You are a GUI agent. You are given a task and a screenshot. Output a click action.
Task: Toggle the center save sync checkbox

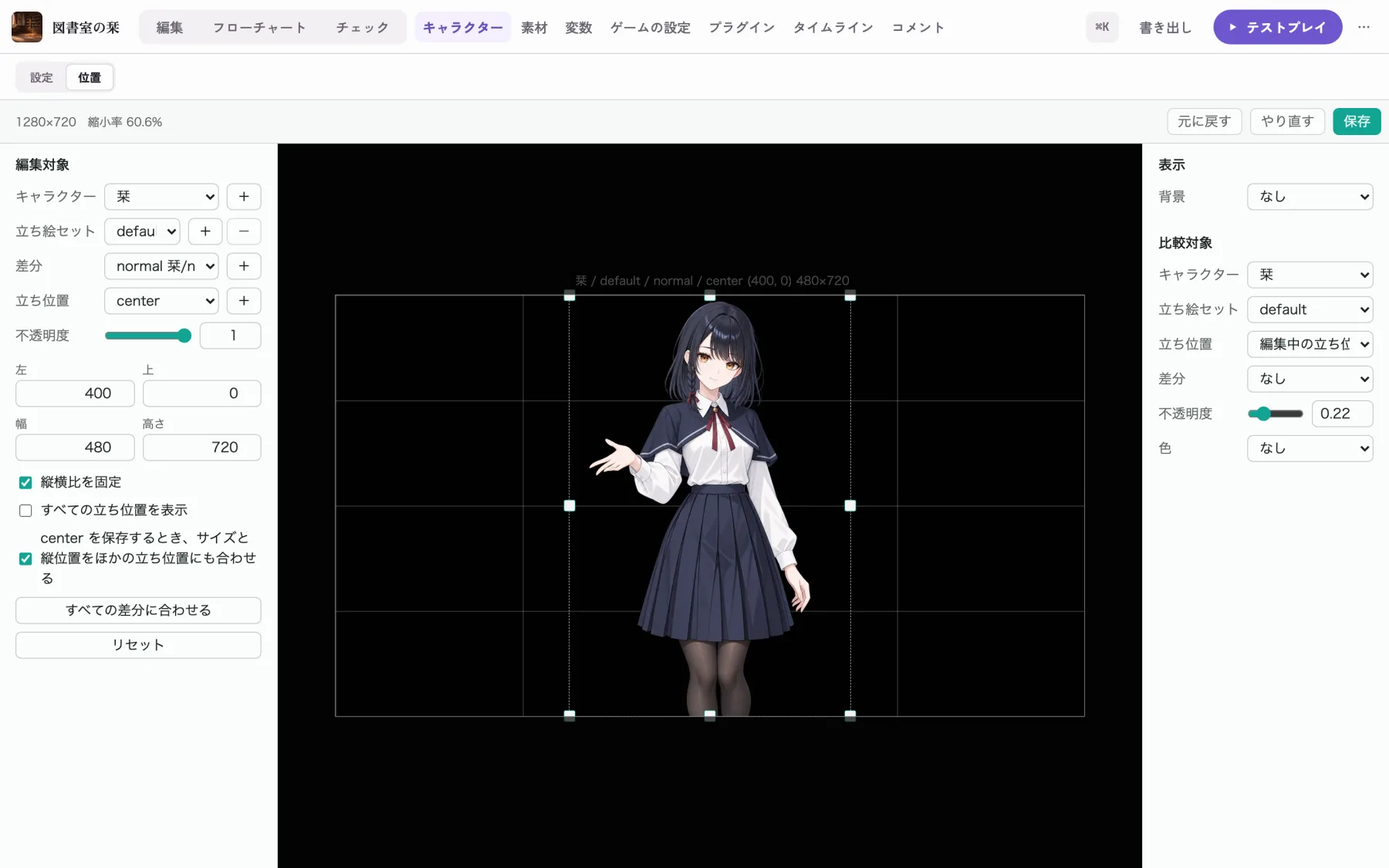click(x=25, y=559)
